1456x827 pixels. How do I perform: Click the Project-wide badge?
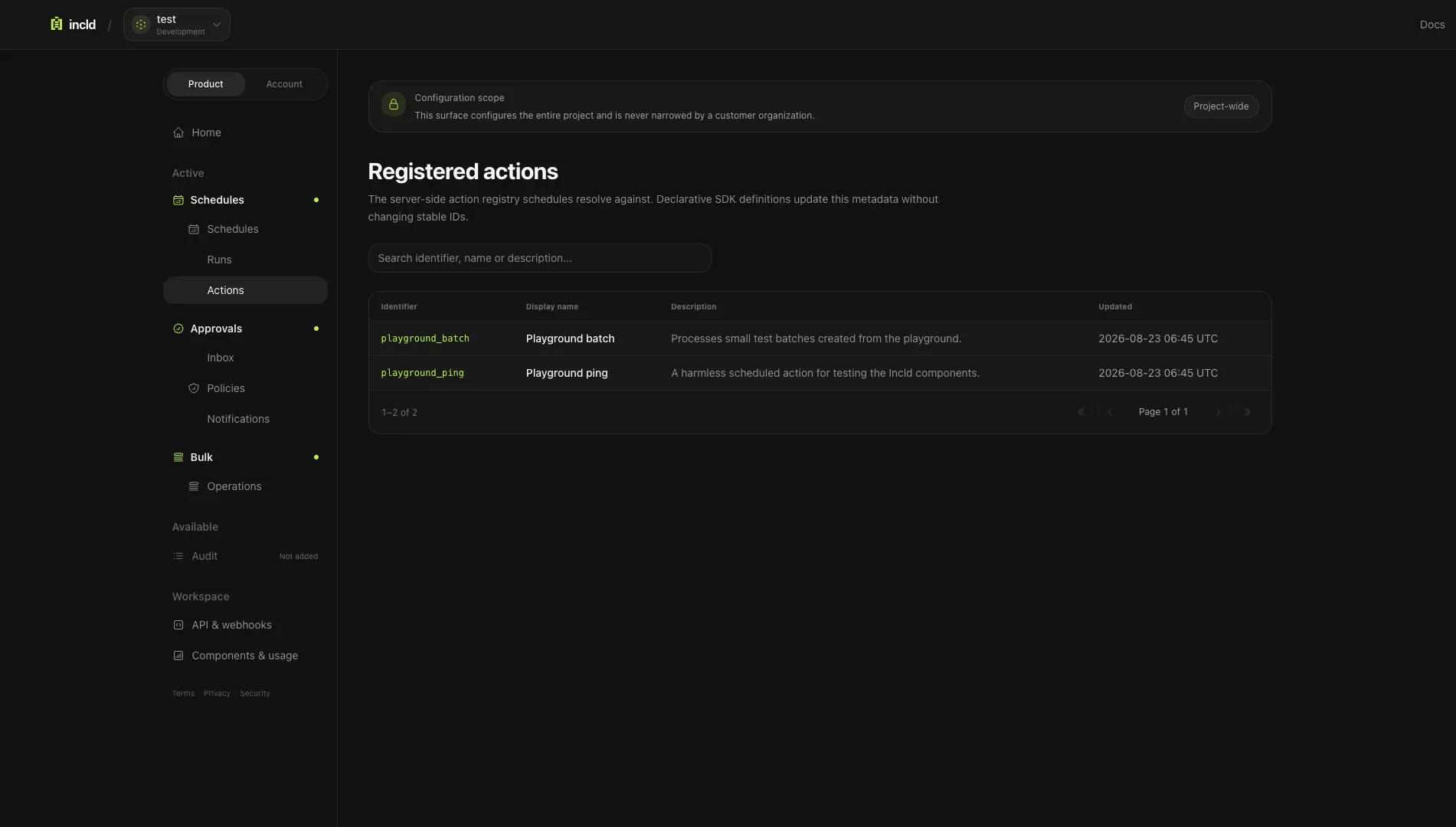pos(1221,106)
